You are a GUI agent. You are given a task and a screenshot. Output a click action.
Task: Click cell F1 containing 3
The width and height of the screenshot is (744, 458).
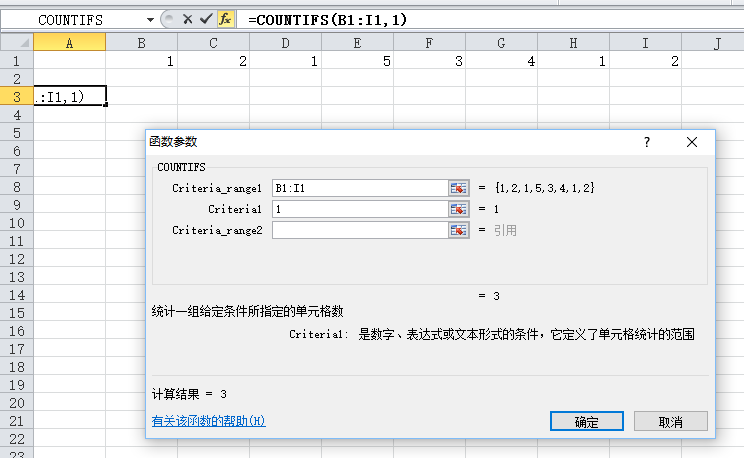pyautogui.click(x=429, y=61)
